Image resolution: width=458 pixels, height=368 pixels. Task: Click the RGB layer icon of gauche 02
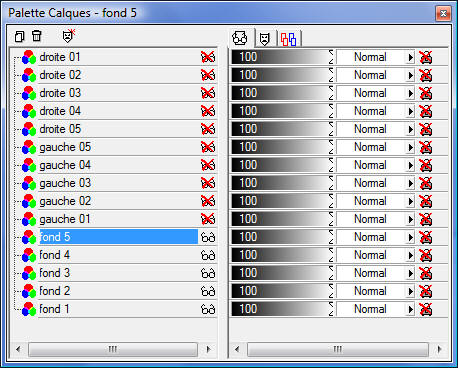[x=29, y=201]
